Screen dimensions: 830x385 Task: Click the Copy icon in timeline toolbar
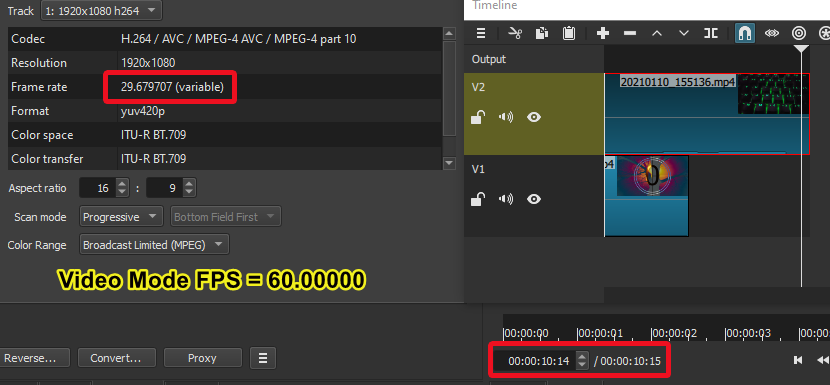coord(542,33)
